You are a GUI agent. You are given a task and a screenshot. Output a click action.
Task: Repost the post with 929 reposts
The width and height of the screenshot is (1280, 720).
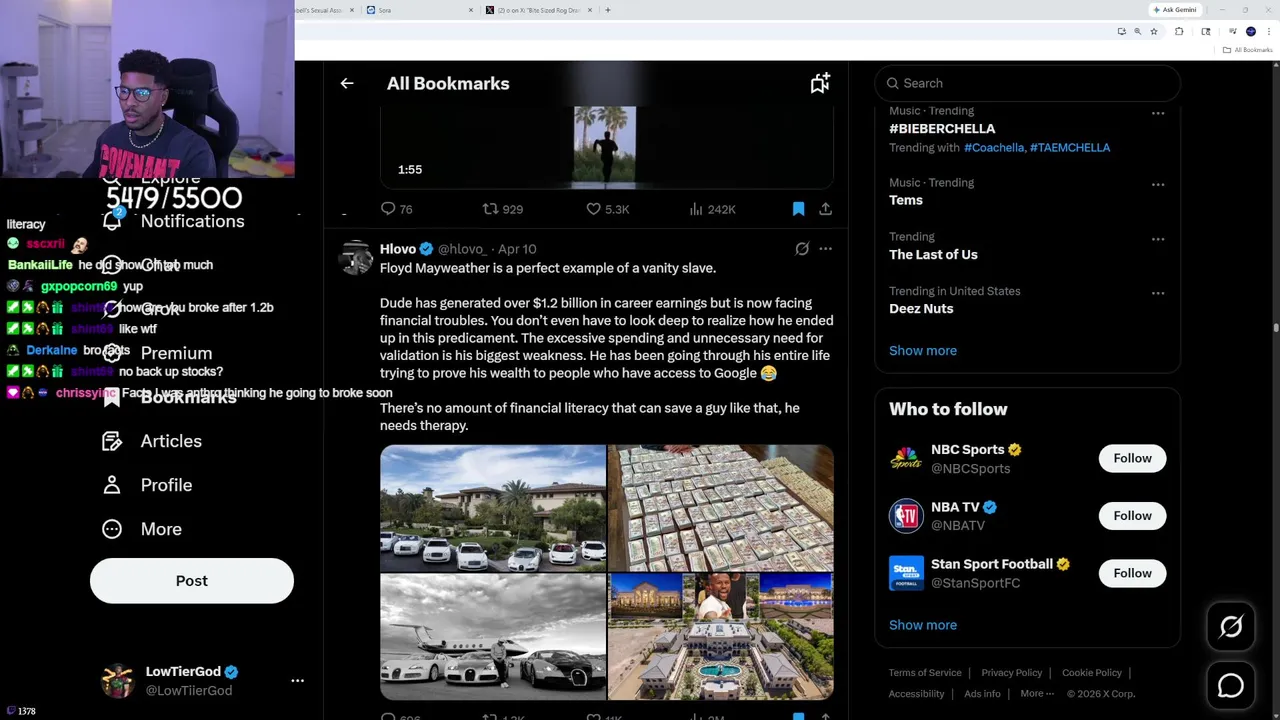[502, 209]
